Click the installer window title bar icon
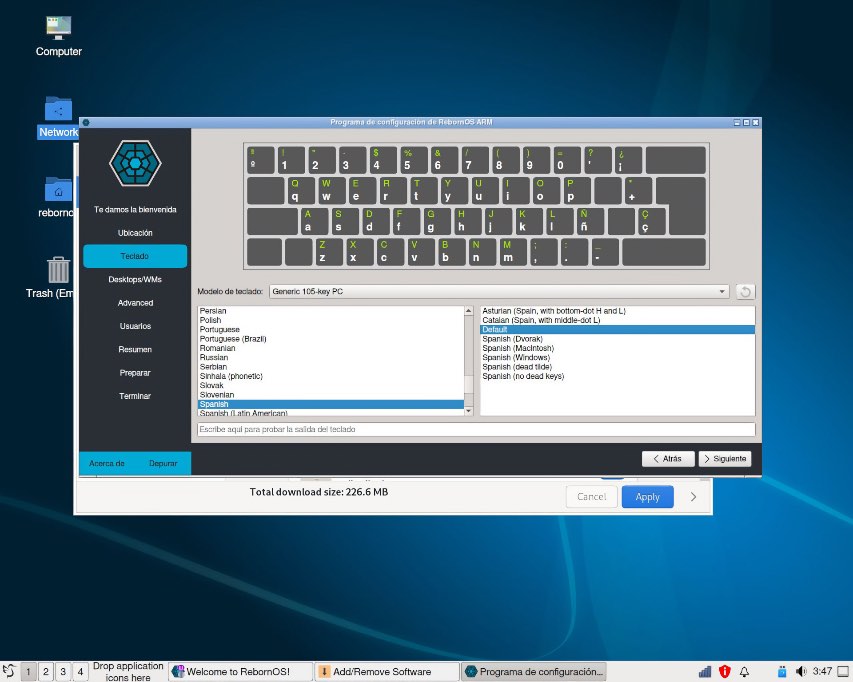The height and width of the screenshot is (682, 853). (x=86, y=122)
